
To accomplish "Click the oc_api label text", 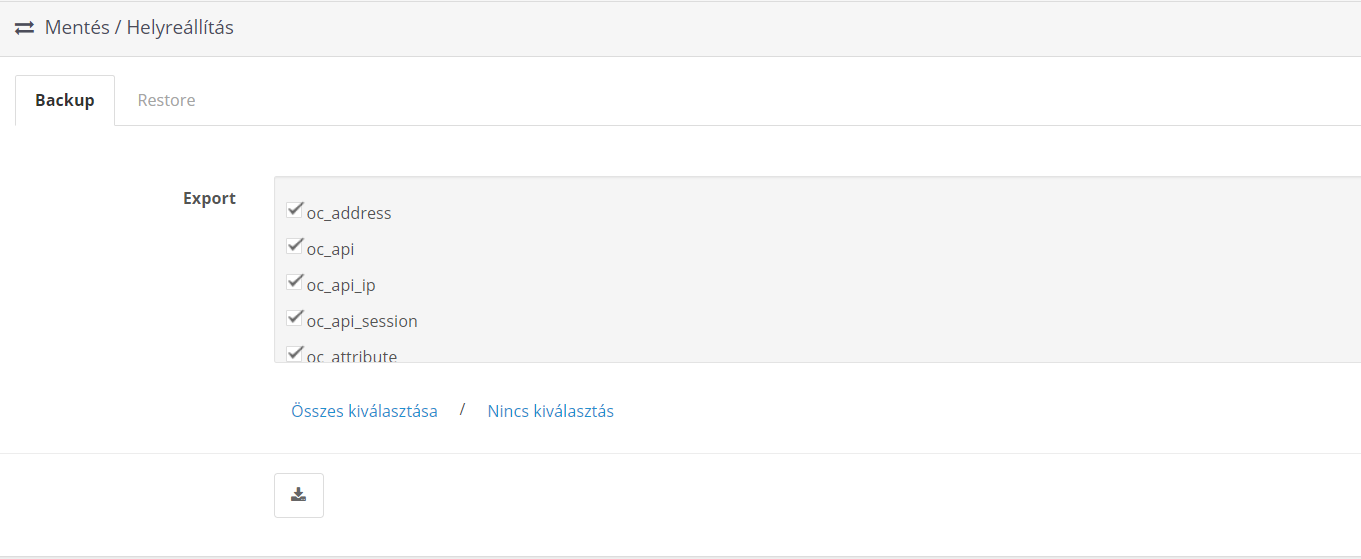I will pyautogui.click(x=330, y=249).
